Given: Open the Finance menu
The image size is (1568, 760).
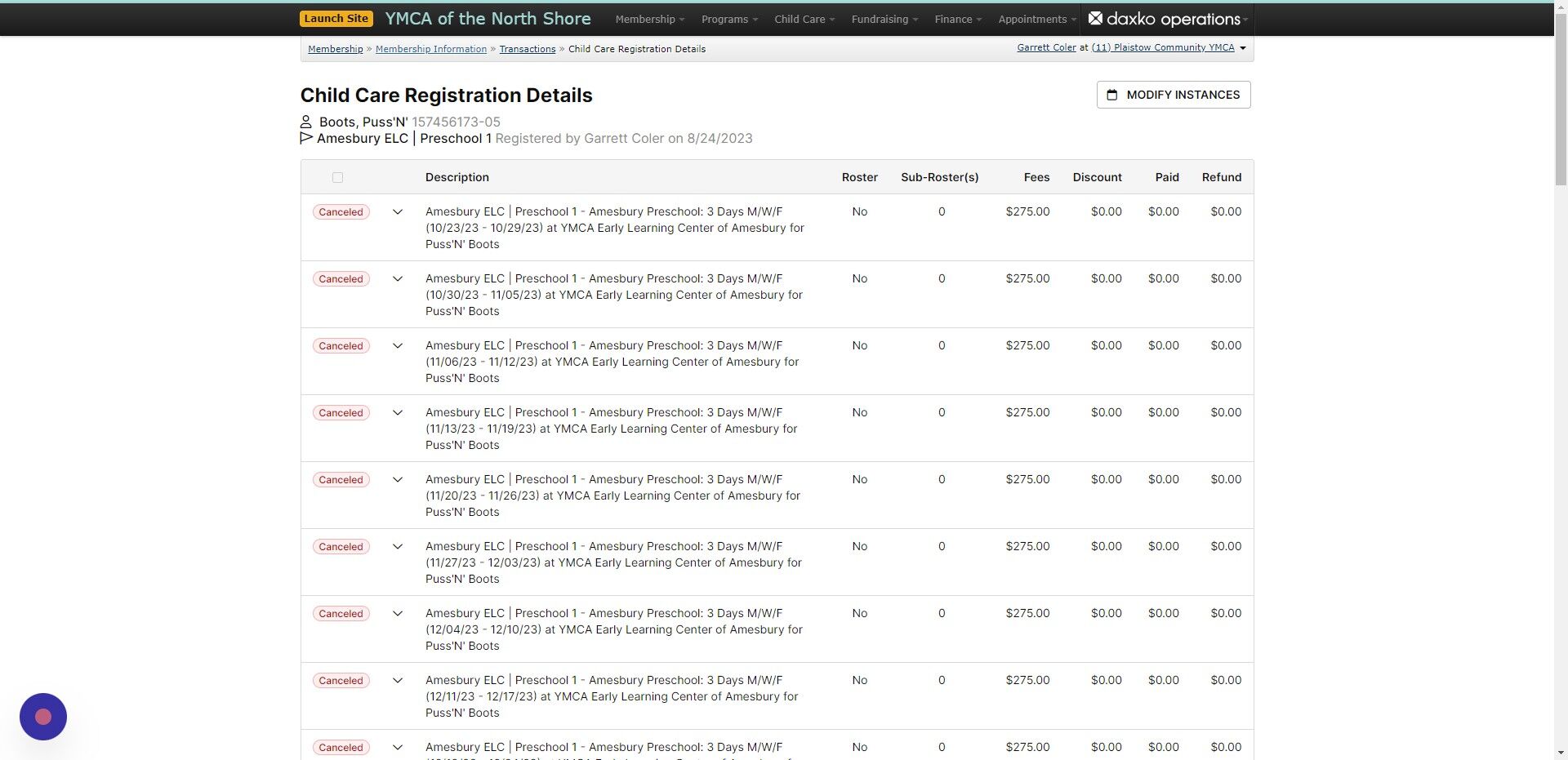Looking at the screenshot, I should pyautogui.click(x=958, y=19).
